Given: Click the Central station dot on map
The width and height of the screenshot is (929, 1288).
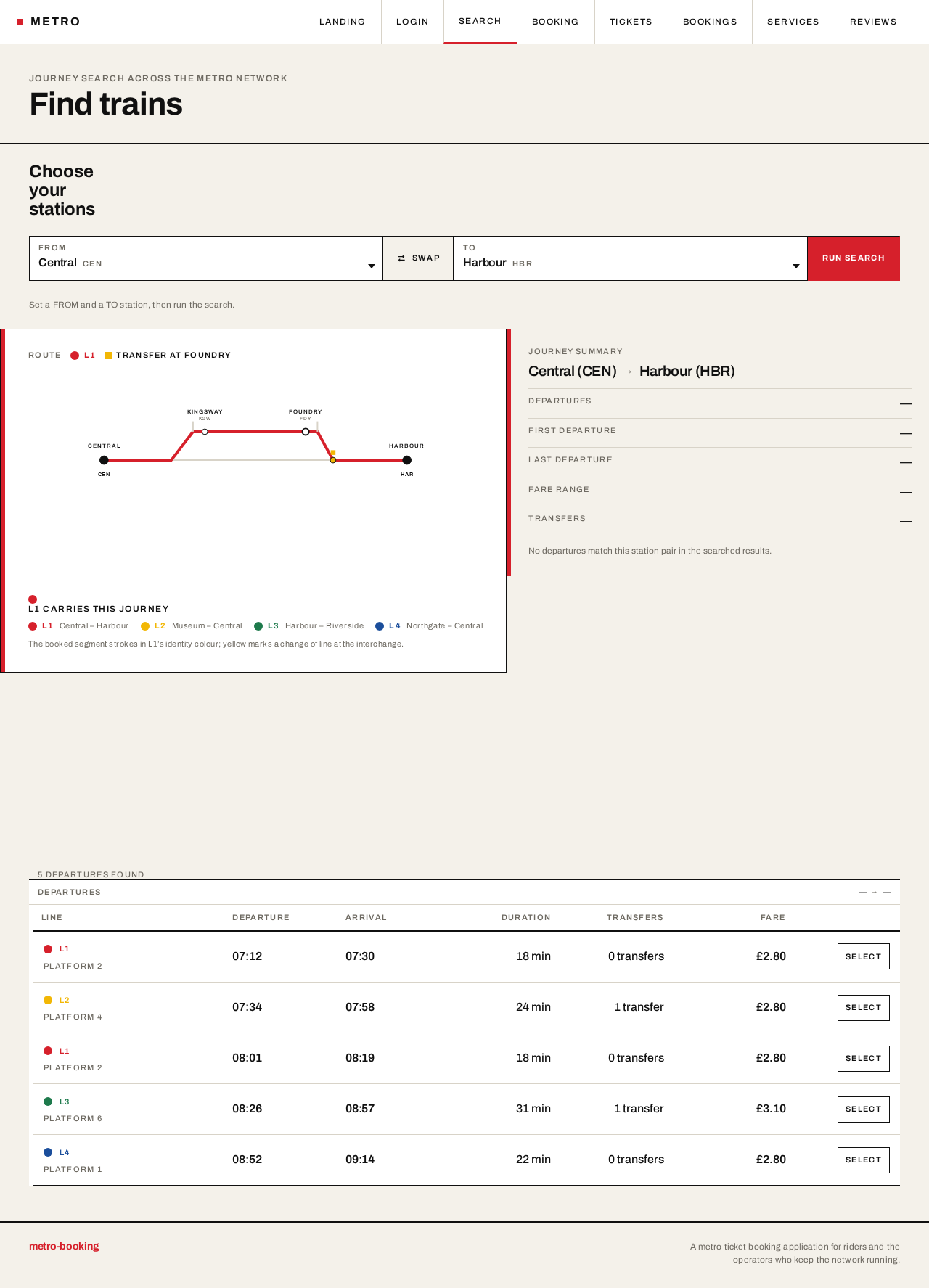Looking at the screenshot, I should click(104, 460).
